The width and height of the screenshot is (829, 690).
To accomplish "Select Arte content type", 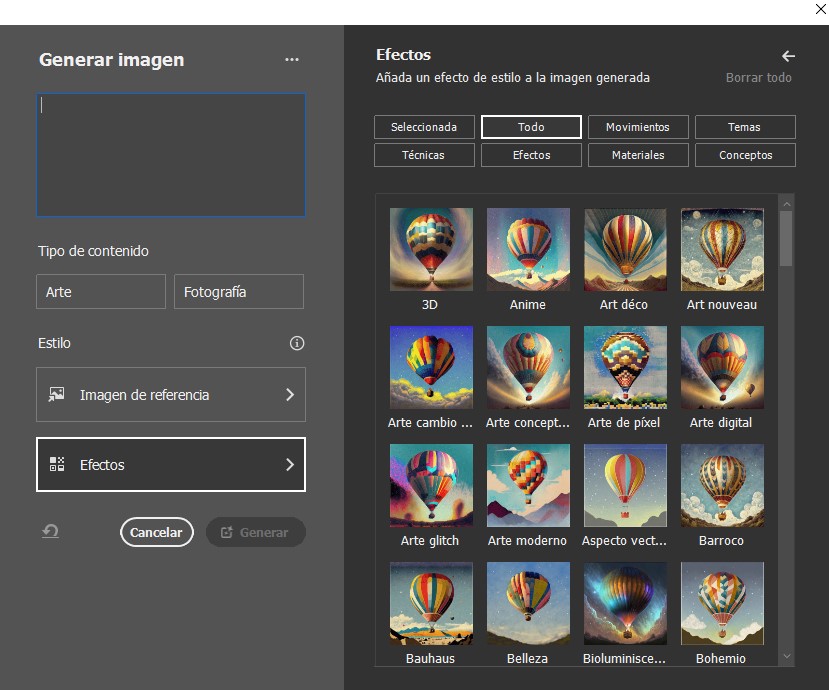I will coord(101,292).
